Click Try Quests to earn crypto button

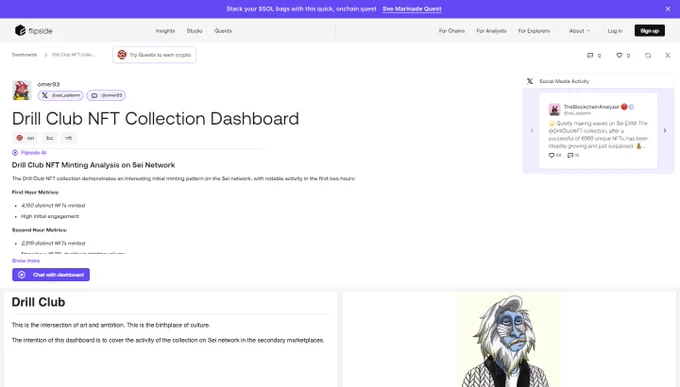tap(154, 55)
